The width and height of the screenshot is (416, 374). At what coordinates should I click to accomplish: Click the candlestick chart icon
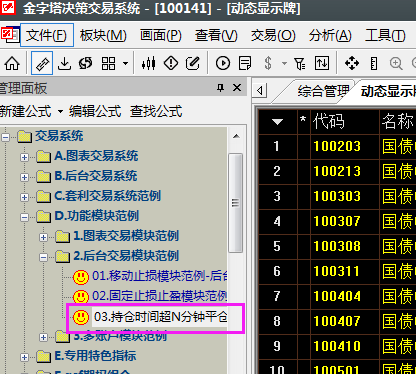tap(148, 63)
